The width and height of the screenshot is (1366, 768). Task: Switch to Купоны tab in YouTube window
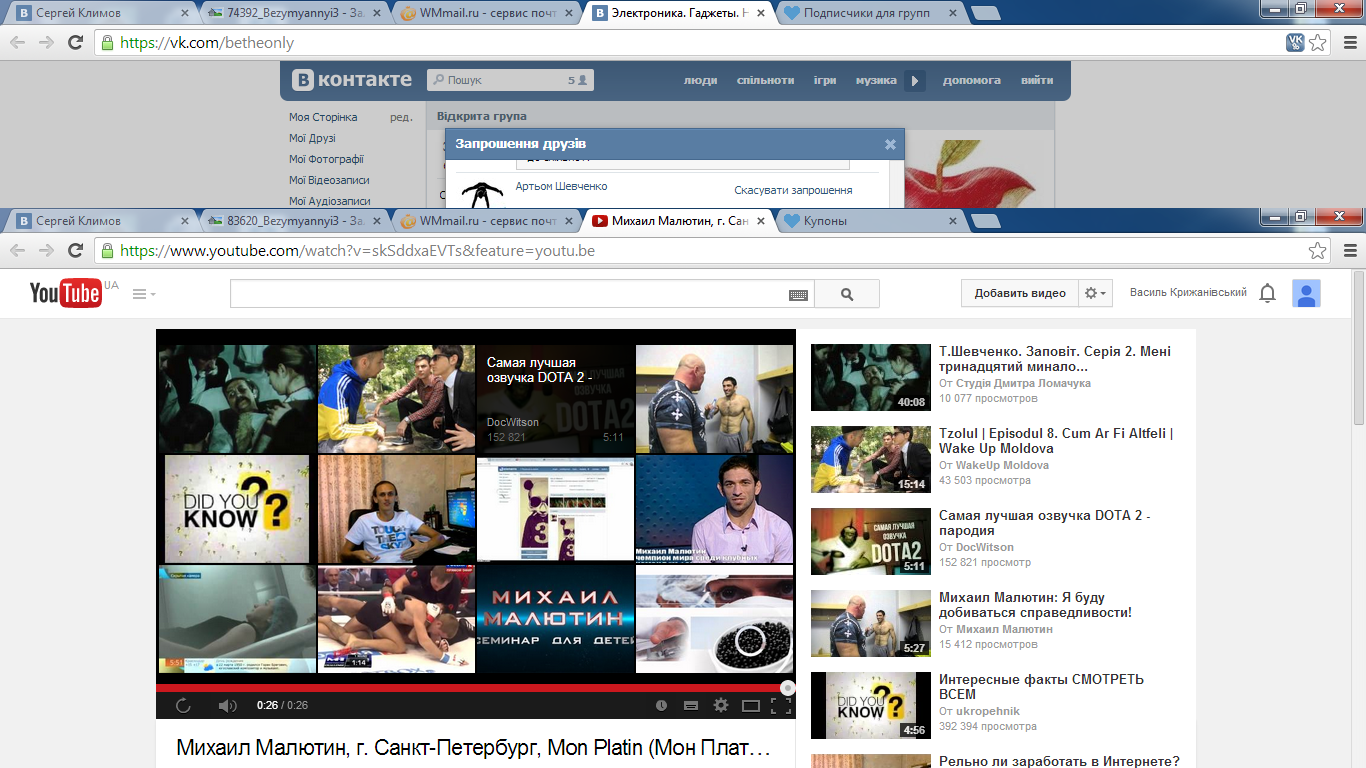coord(868,221)
